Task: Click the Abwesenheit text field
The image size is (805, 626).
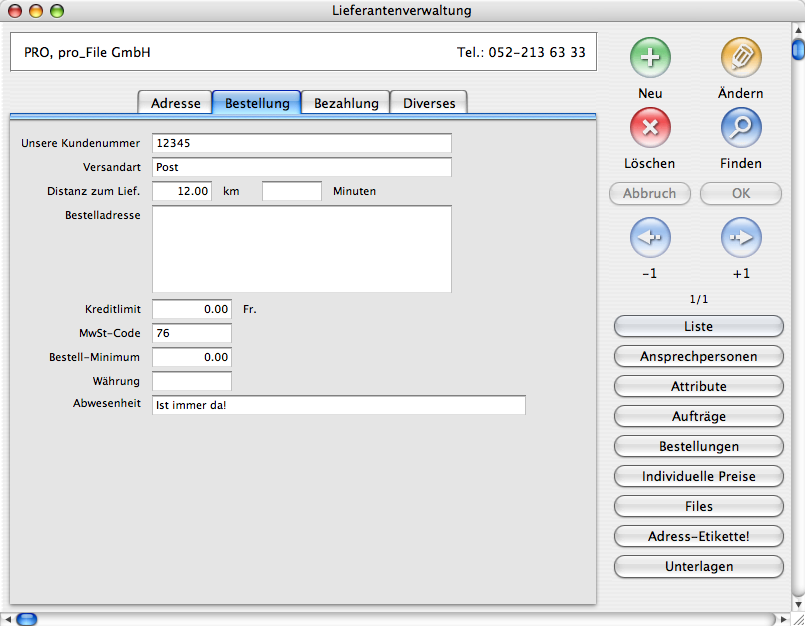Action: (x=338, y=405)
